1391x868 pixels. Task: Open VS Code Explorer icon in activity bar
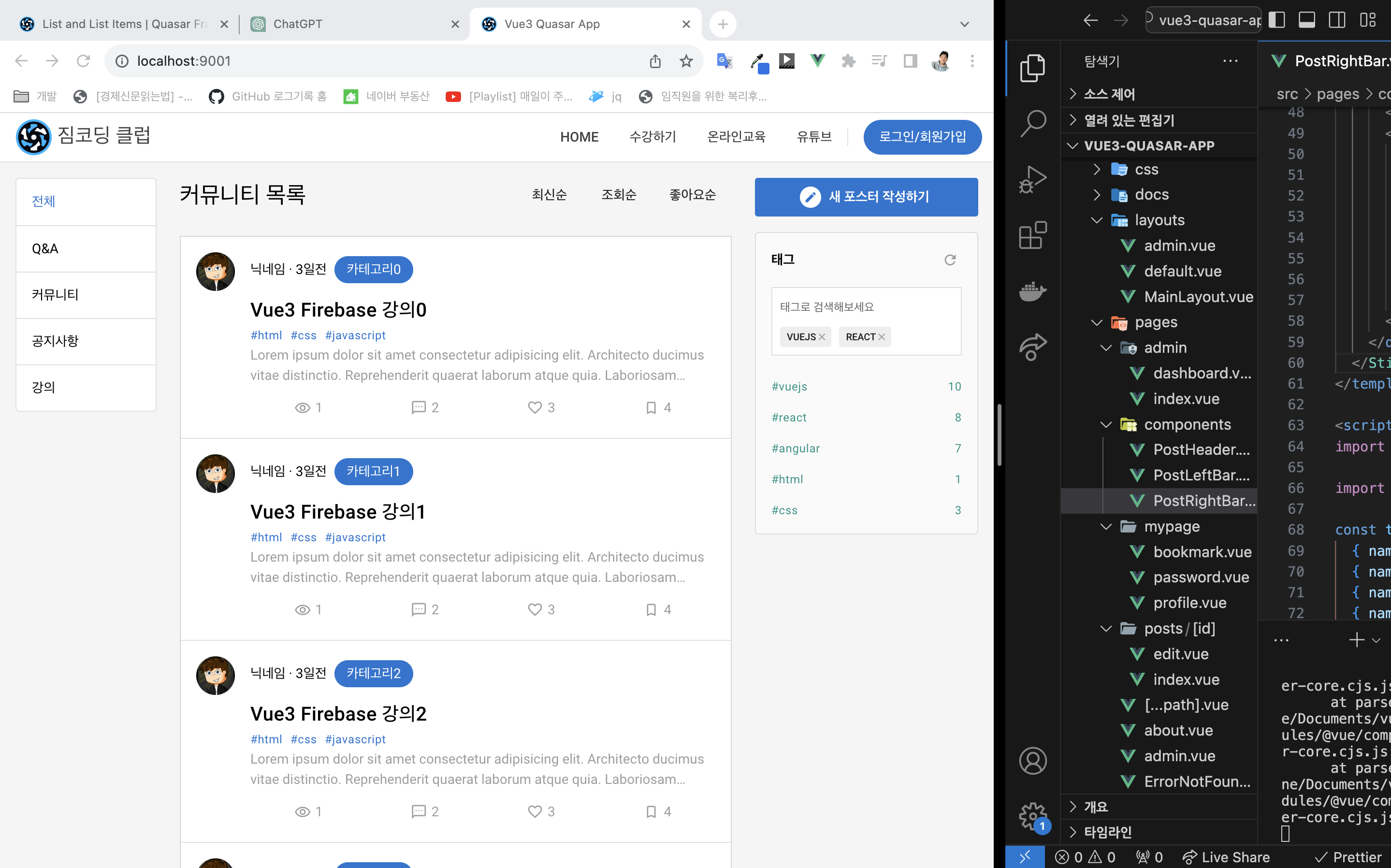[1032, 68]
